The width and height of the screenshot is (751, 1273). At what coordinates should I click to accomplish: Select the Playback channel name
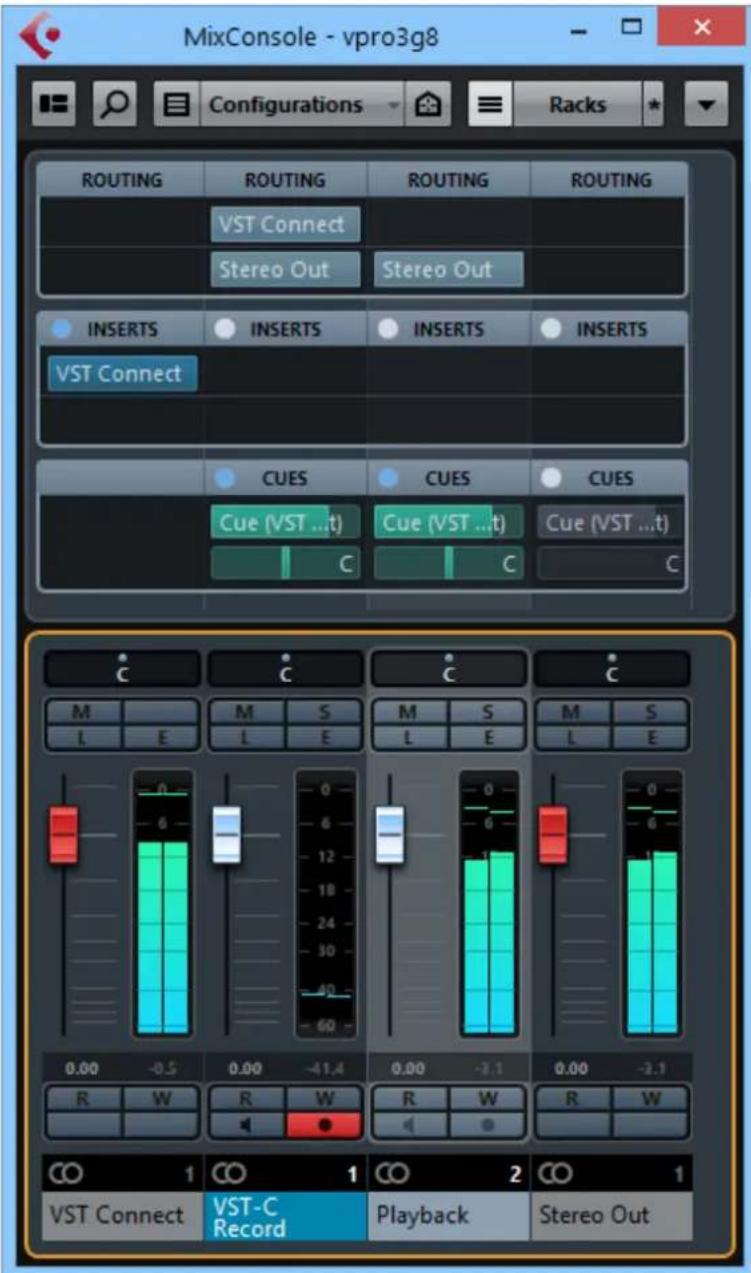[448, 1216]
